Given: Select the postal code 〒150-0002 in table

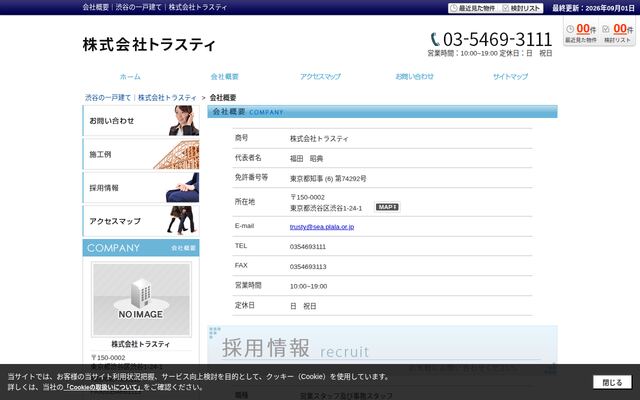Looking at the screenshot, I should tap(307, 197).
